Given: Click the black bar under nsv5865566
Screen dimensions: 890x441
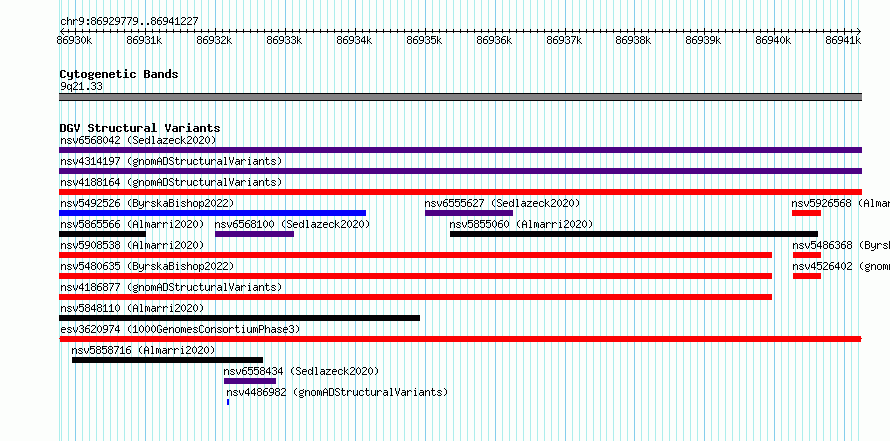Looking at the screenshot, I should [x=102, y=234].
